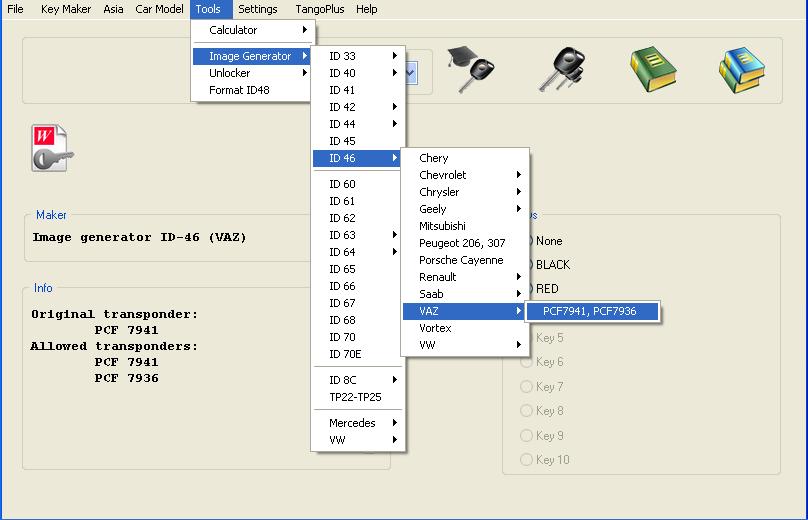Open the Settings menu
Image resolution: width=808 pixels, height=520 pixels.
tap(257, 9)
